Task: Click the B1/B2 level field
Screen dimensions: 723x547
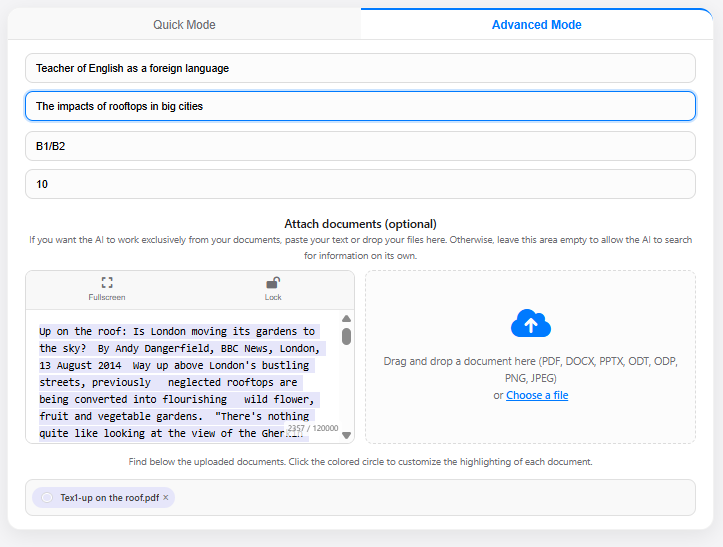Action: pyautogui.click(x=360, y=146)
